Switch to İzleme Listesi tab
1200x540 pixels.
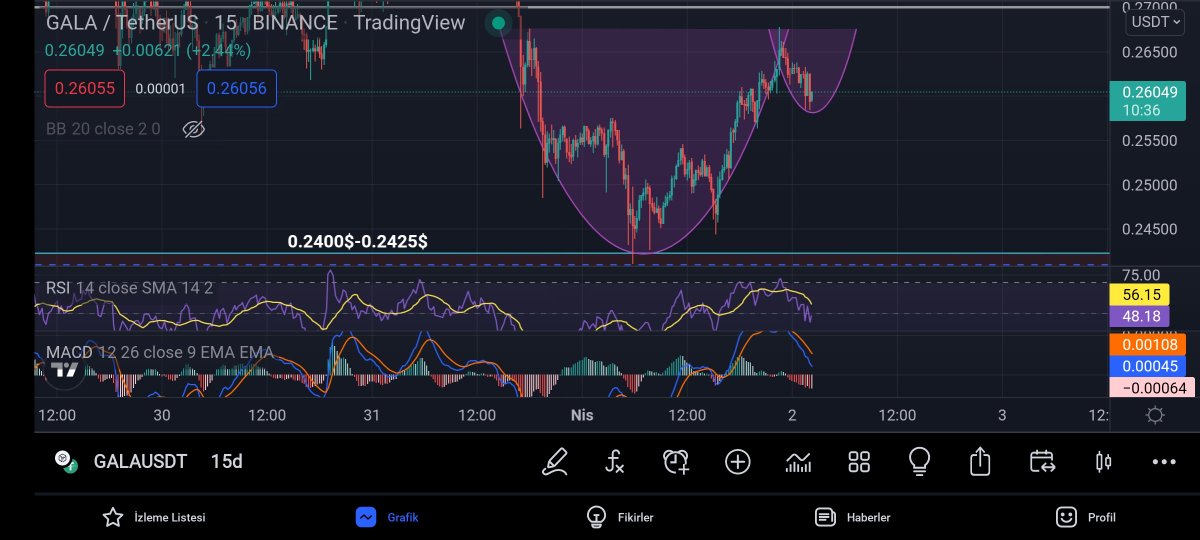[x=154, y=517]
